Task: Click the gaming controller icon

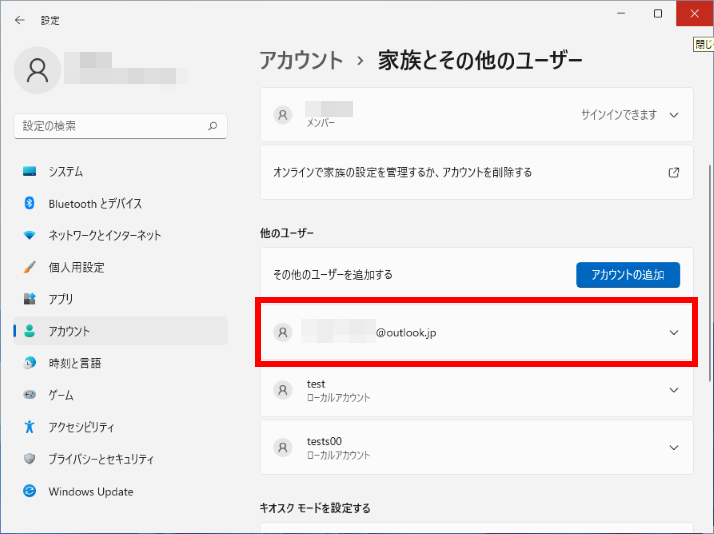Action: [x=30, y=395]
